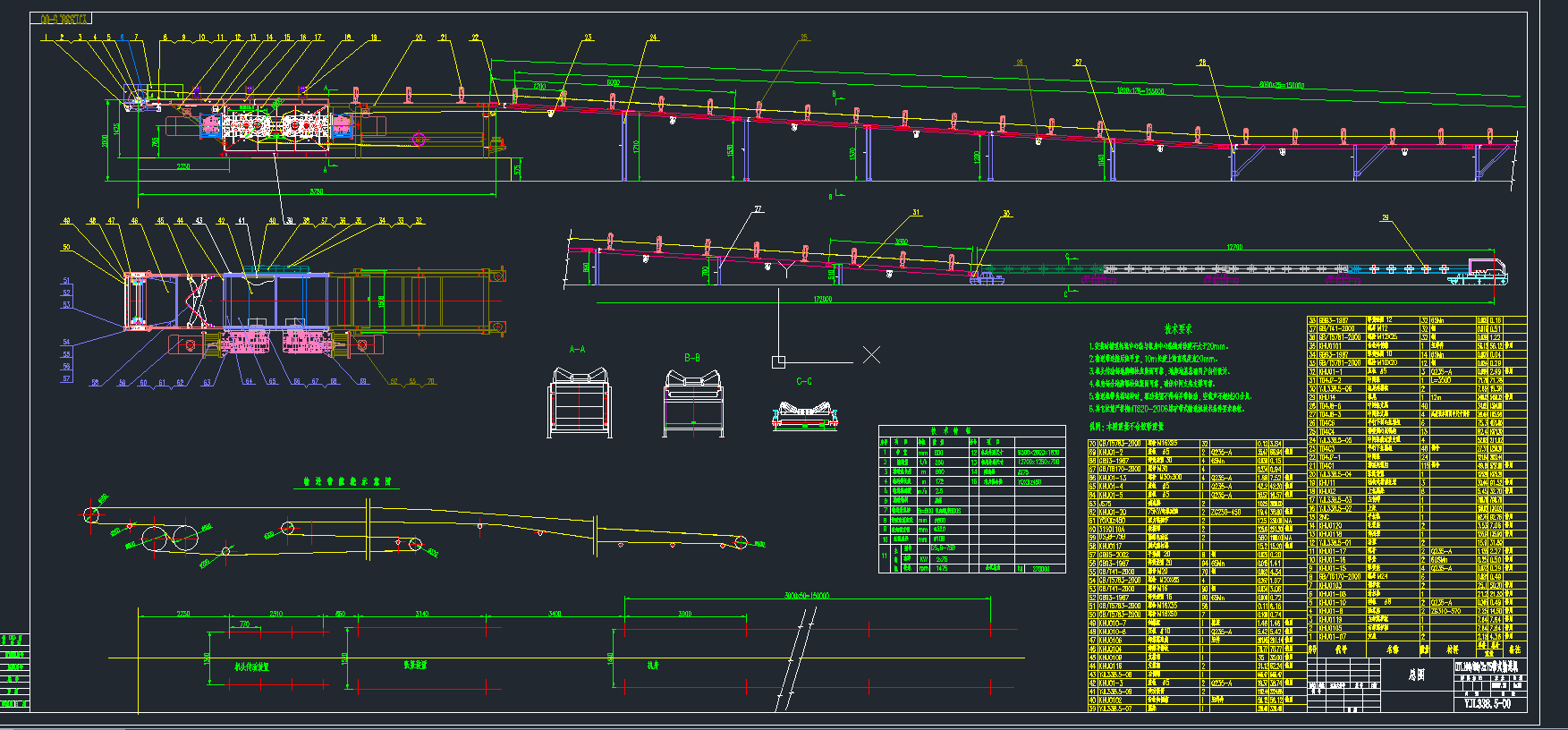Click the square pickbox of the crosshair cursor
Image resolution: width=1568 pixels, height=730 pixels.
[778, 361]
